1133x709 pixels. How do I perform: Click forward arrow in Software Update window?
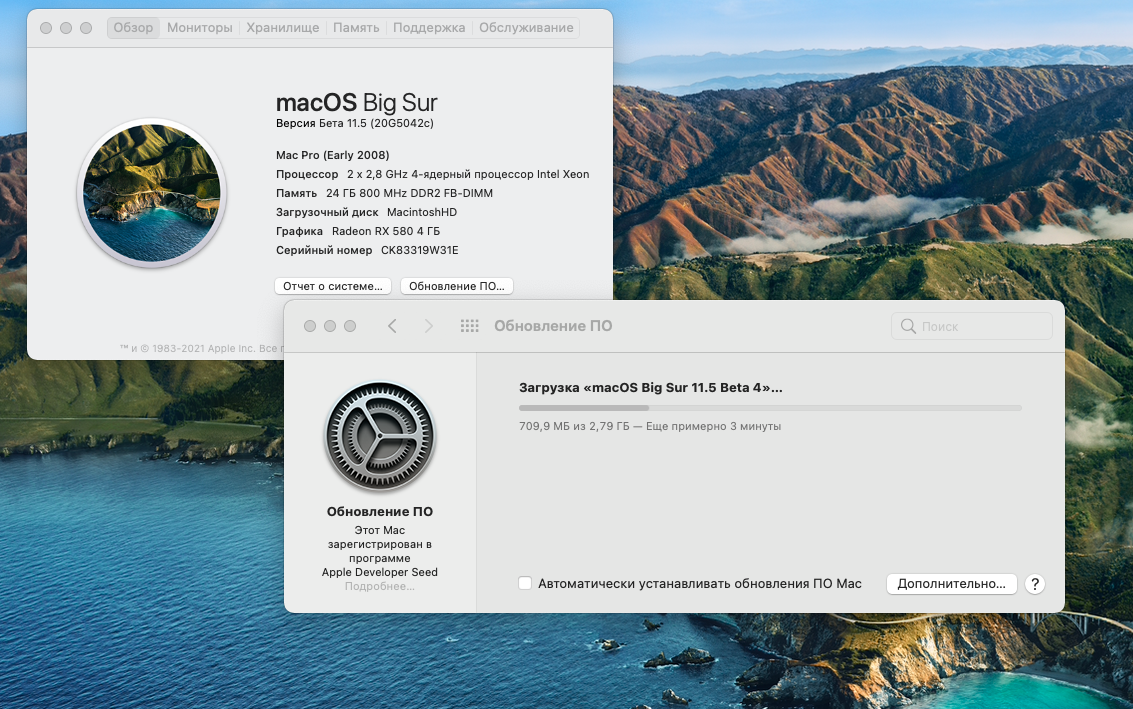(x=428, y=326)
